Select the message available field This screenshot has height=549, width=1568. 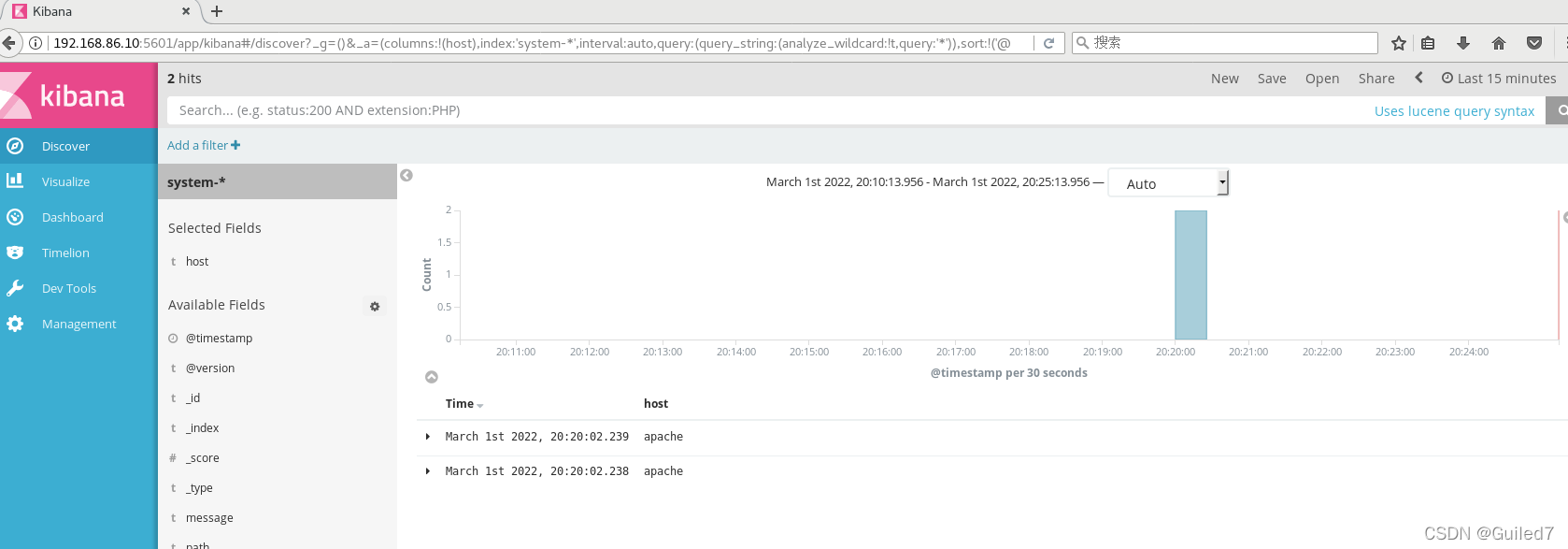[209, 518]
